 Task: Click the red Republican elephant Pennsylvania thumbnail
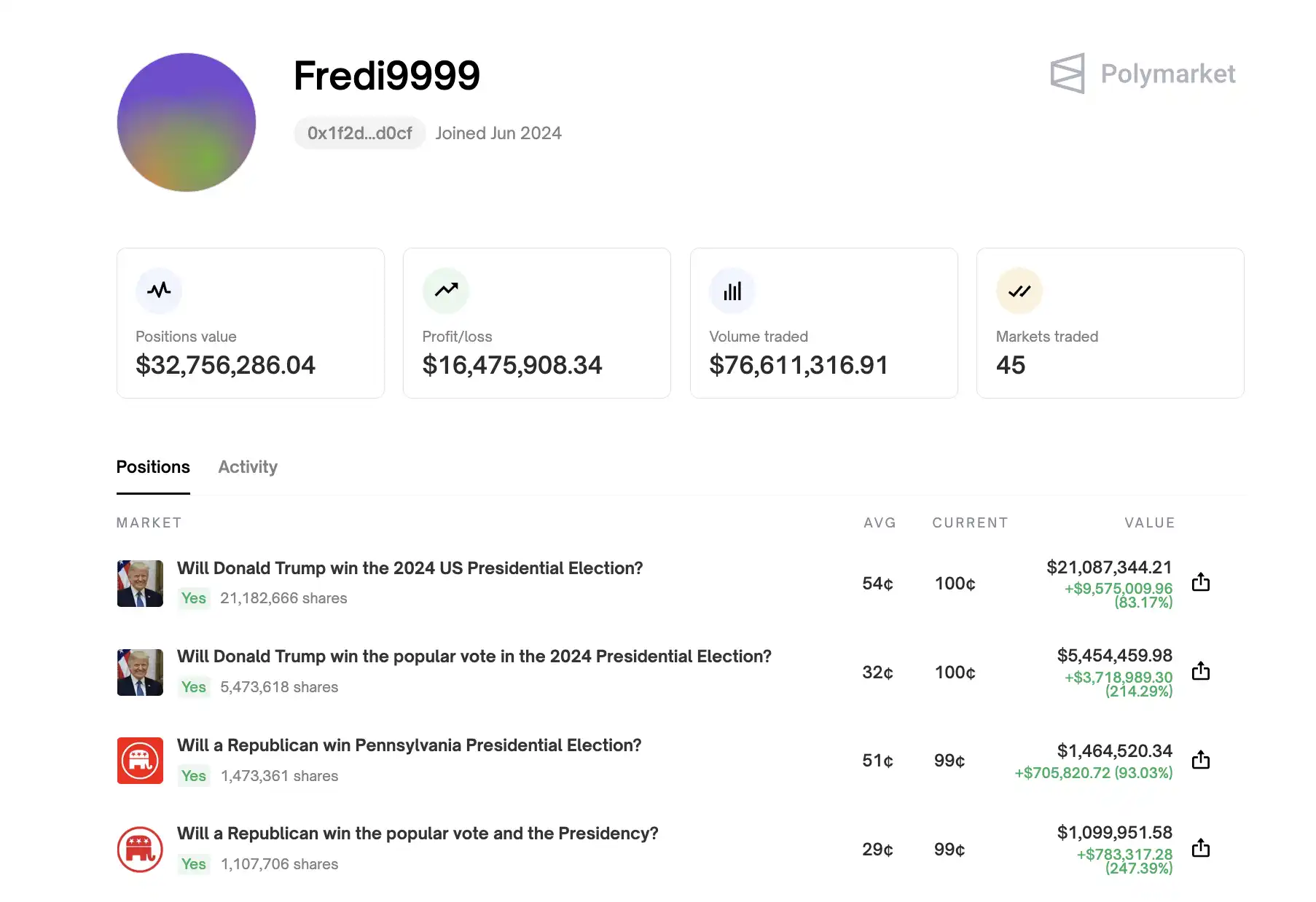tap(140, 760)
